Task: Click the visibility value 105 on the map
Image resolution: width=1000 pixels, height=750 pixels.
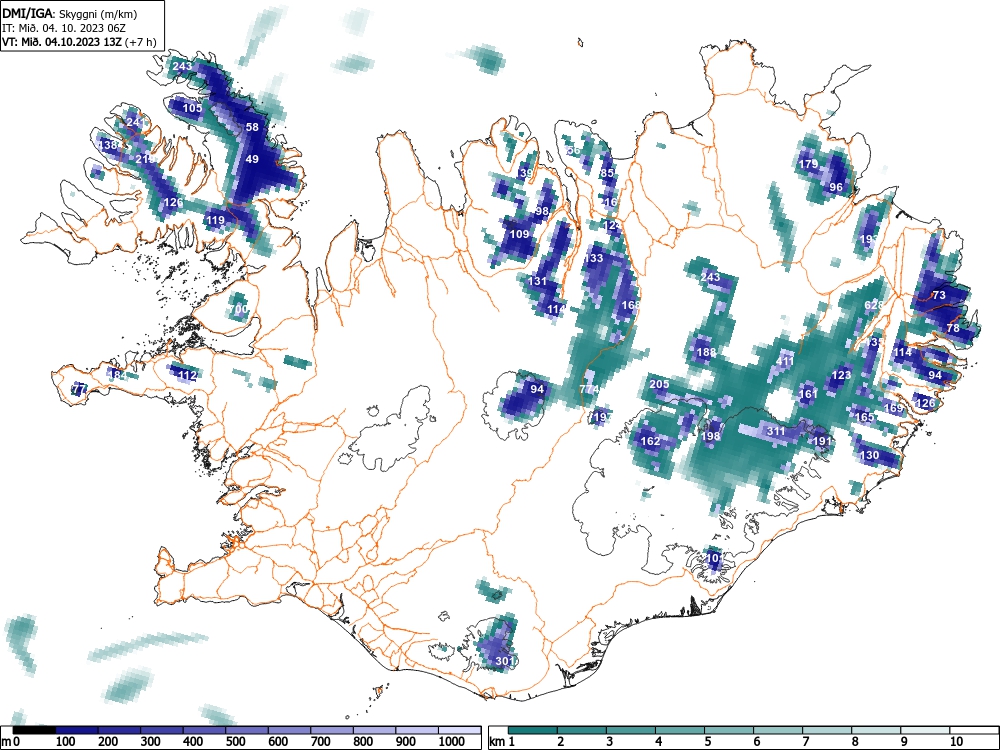Action: 193,108
